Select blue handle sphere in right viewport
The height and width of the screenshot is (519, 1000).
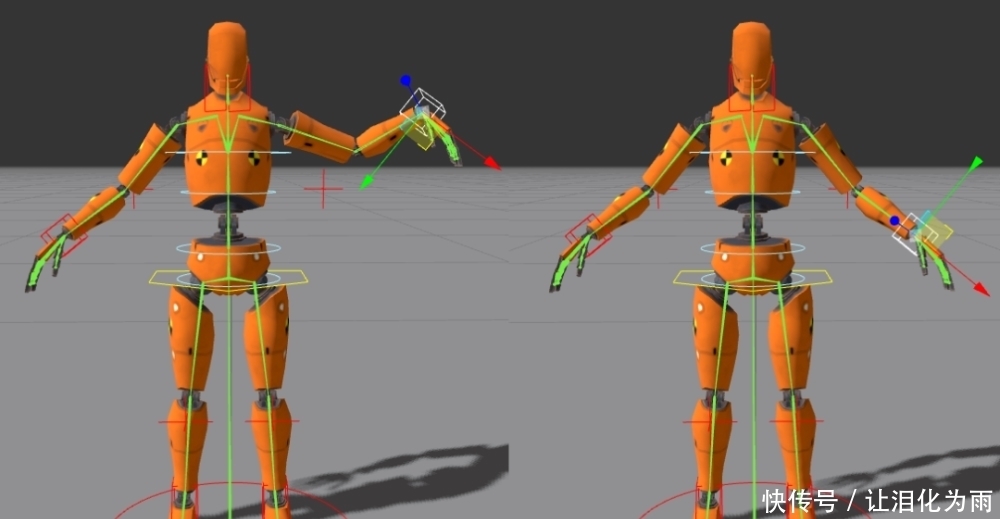(x=895, y=221)
